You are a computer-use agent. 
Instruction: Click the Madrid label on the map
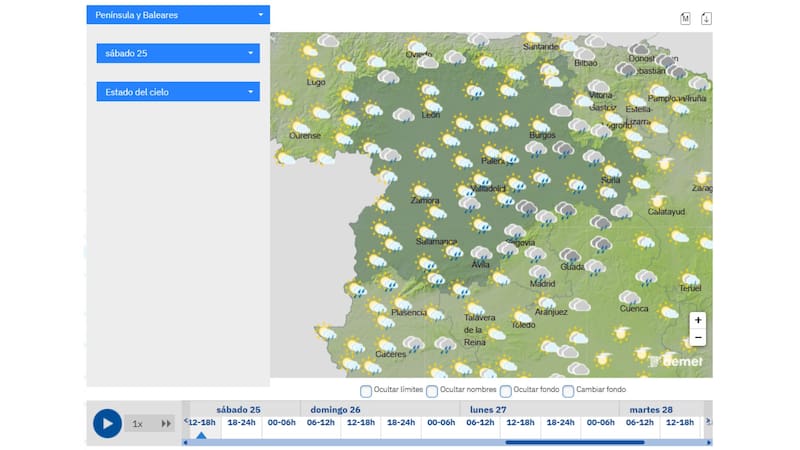click(x=542, y=284)
